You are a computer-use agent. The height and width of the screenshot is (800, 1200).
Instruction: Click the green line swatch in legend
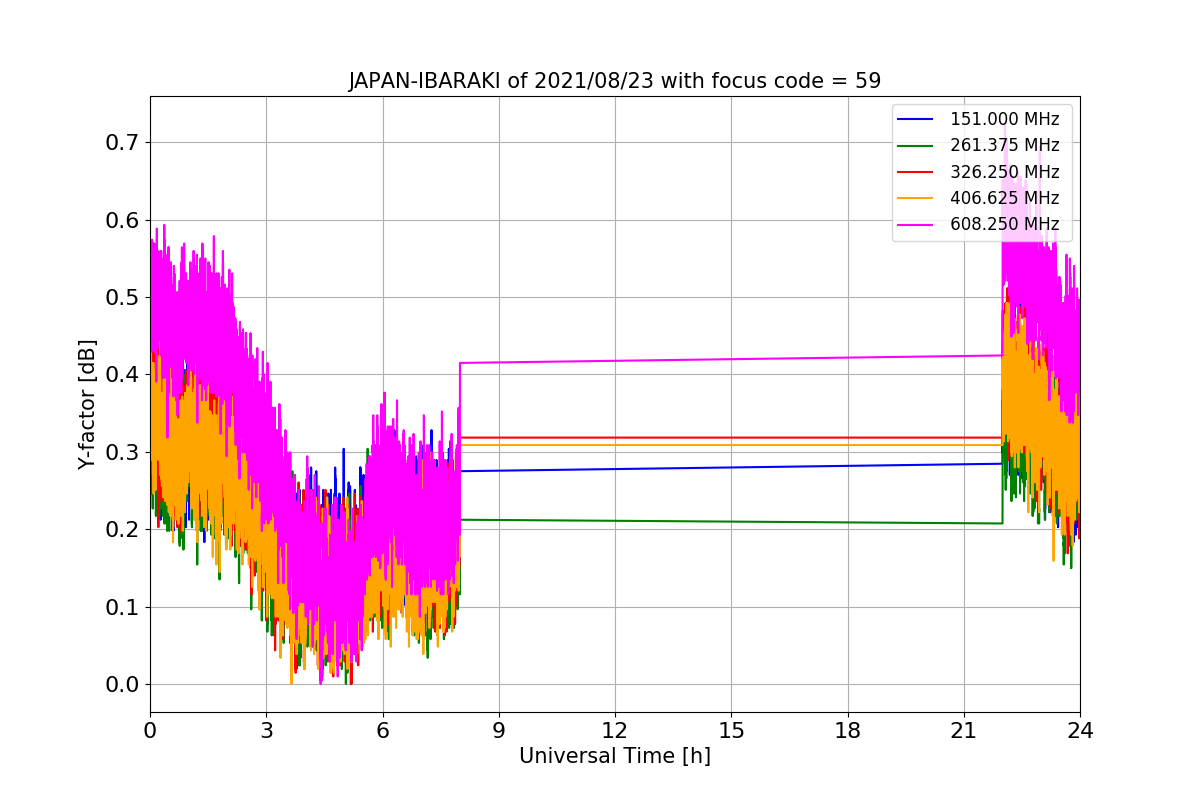click(917, 146)
